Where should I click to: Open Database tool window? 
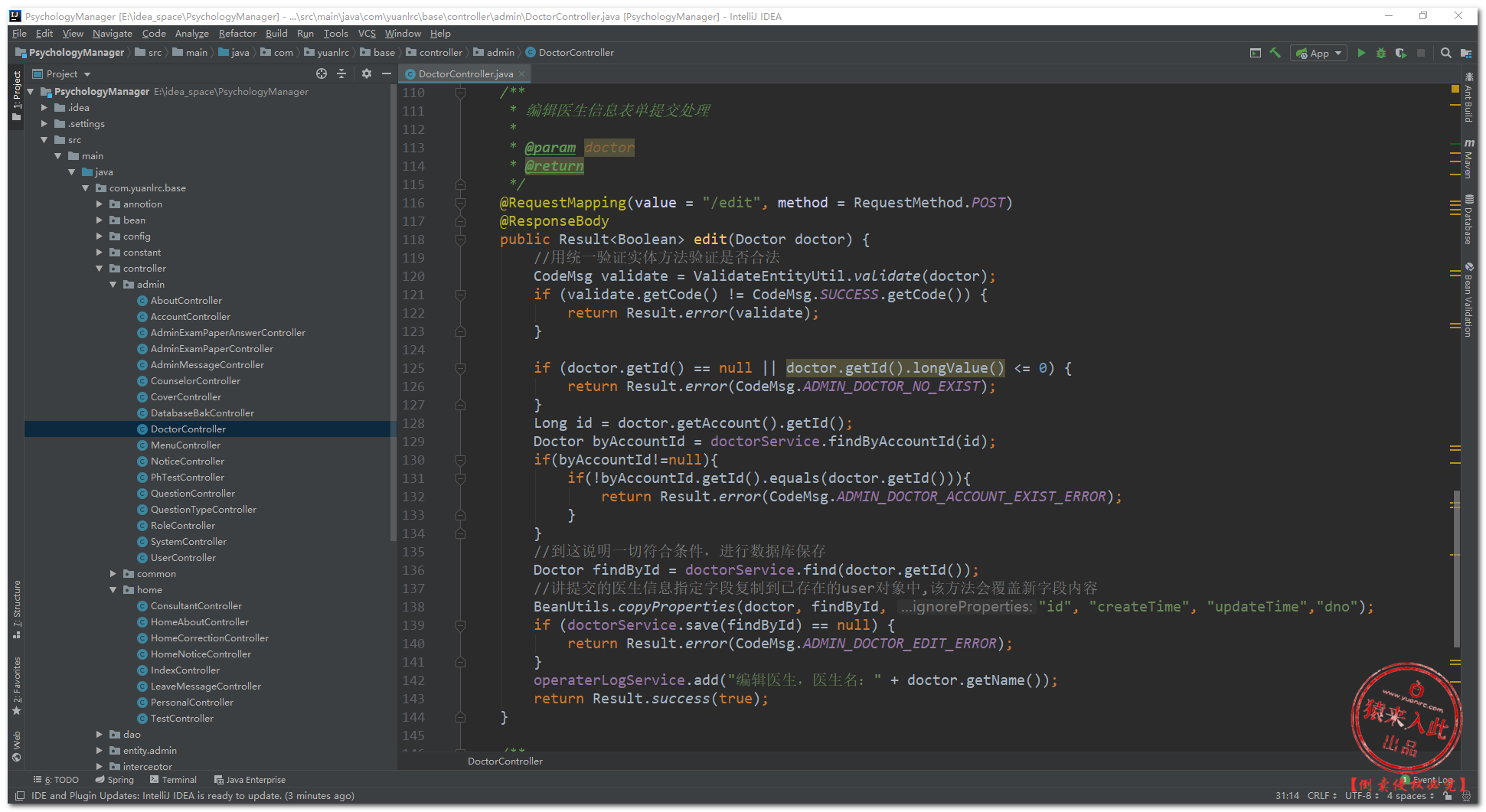click(x=1468, y=220)
